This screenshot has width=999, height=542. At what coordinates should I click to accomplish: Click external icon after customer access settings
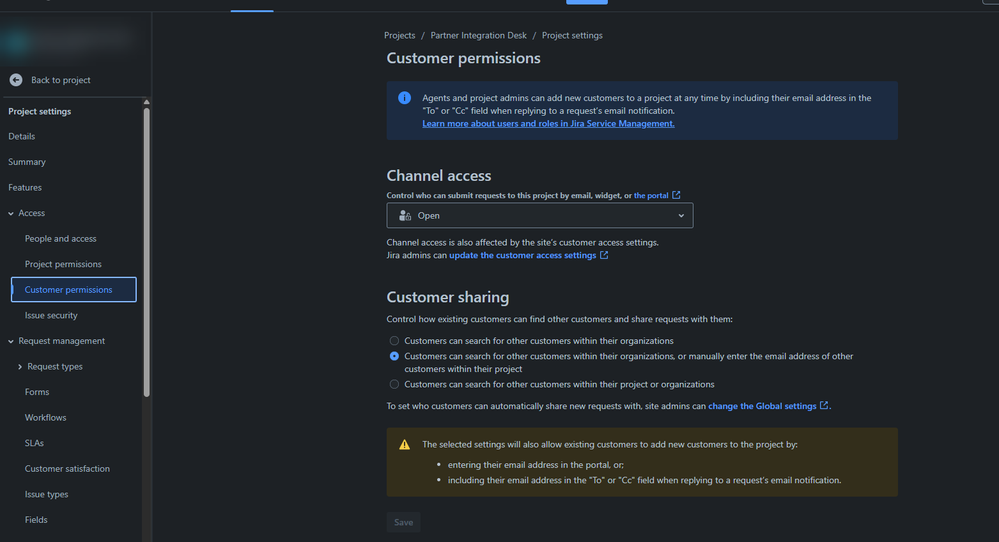click(x=604, y=255)
